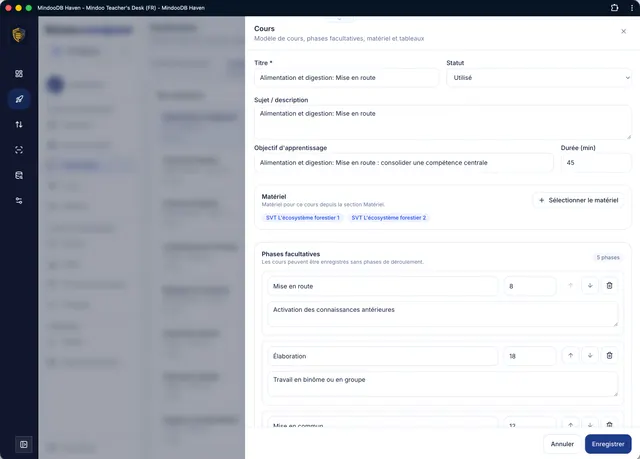
Task: Open the Statut dropdown showing Utilisé
Action: (x=539, y=78)
